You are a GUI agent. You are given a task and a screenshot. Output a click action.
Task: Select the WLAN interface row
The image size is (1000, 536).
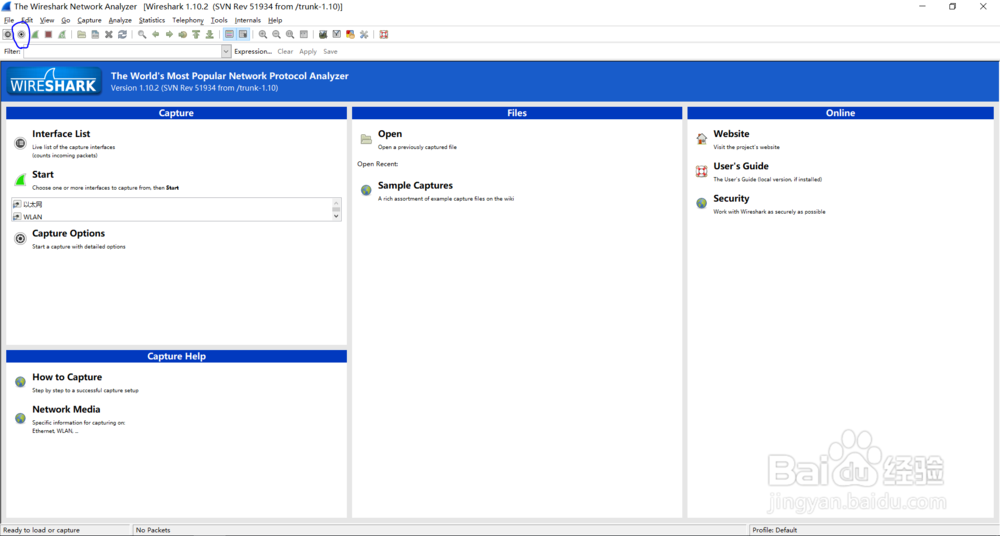coord(172,216)
